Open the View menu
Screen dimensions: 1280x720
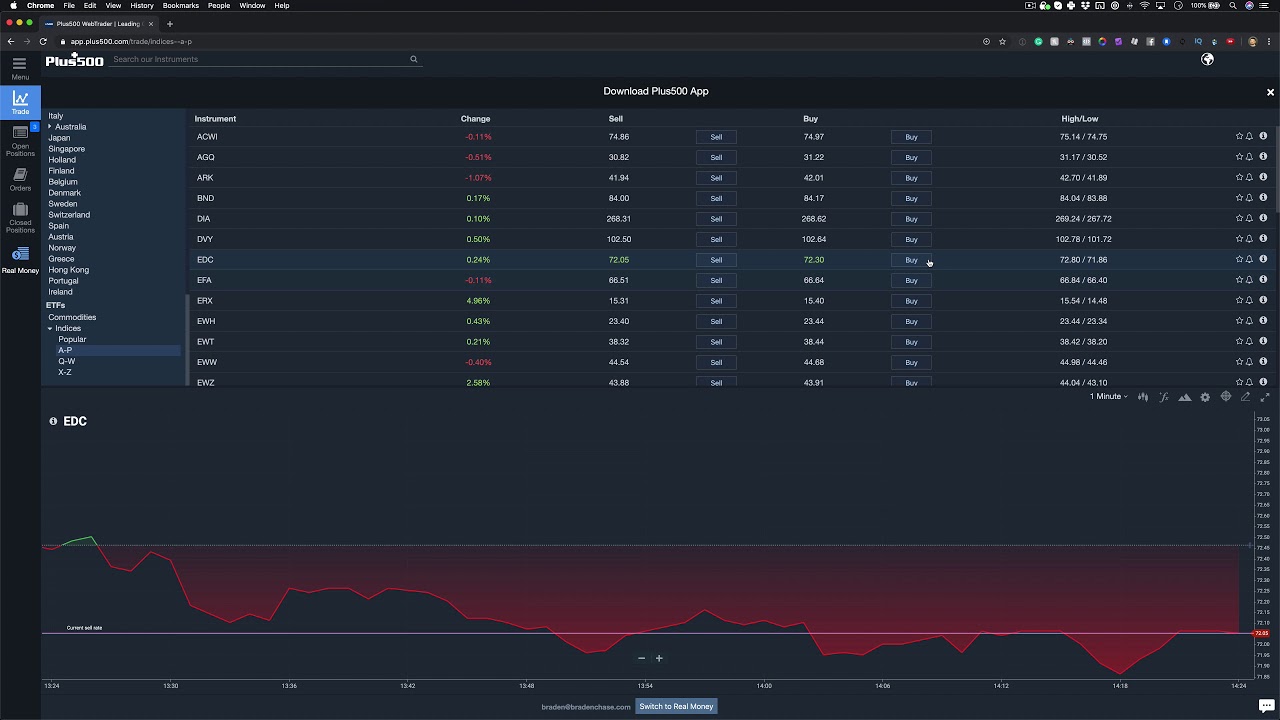[113, 6]
